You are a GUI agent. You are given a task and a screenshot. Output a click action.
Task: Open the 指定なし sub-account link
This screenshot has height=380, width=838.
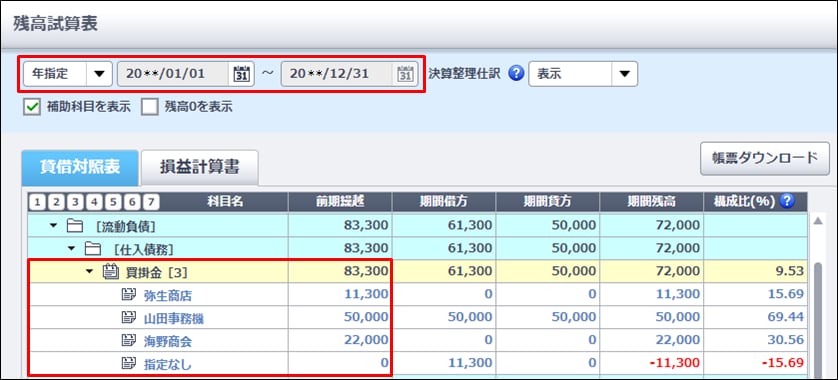coord(167,365)
